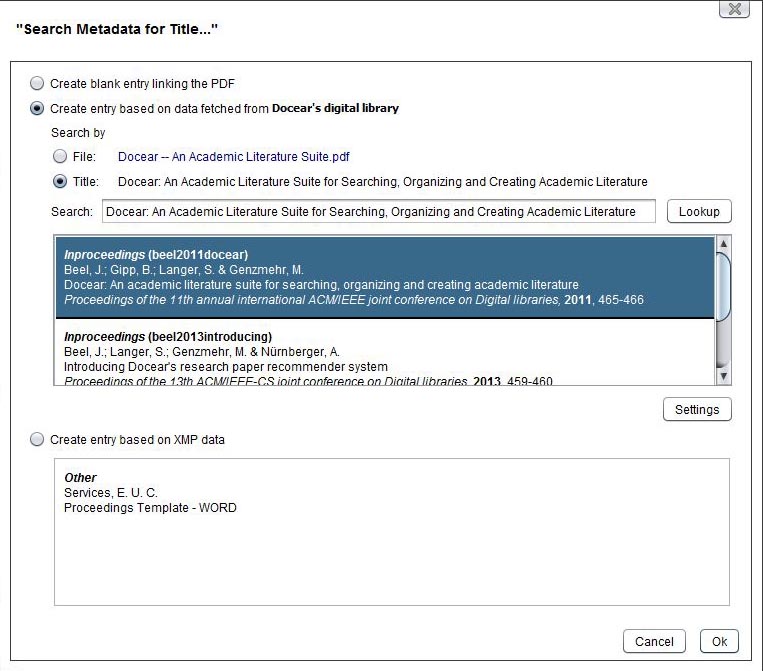763x671 pixels.
Task: Click results list scroll up arrow
Action: (x=724, y=243)
